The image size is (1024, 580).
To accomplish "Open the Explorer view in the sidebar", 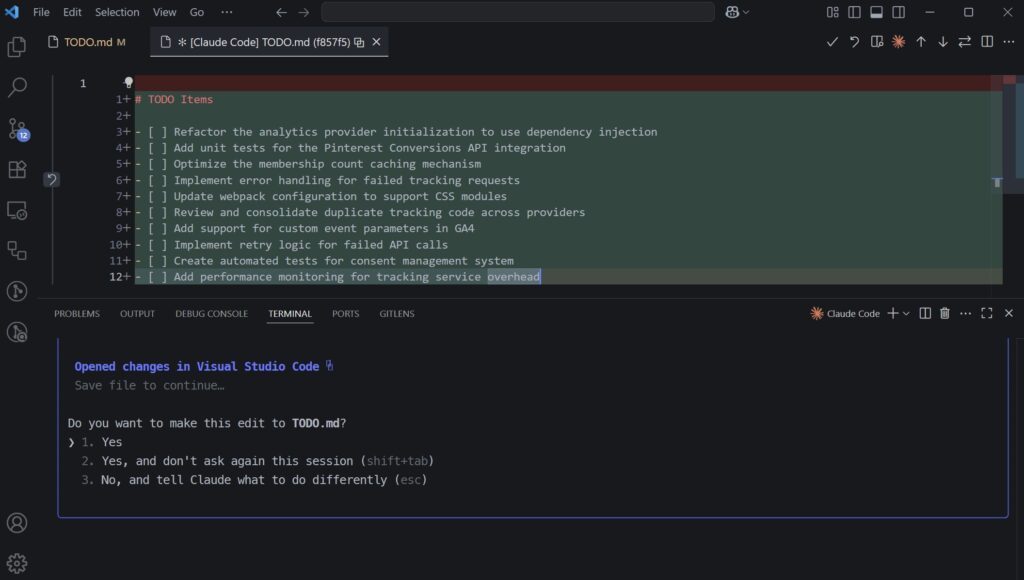I will click(16, 47).
